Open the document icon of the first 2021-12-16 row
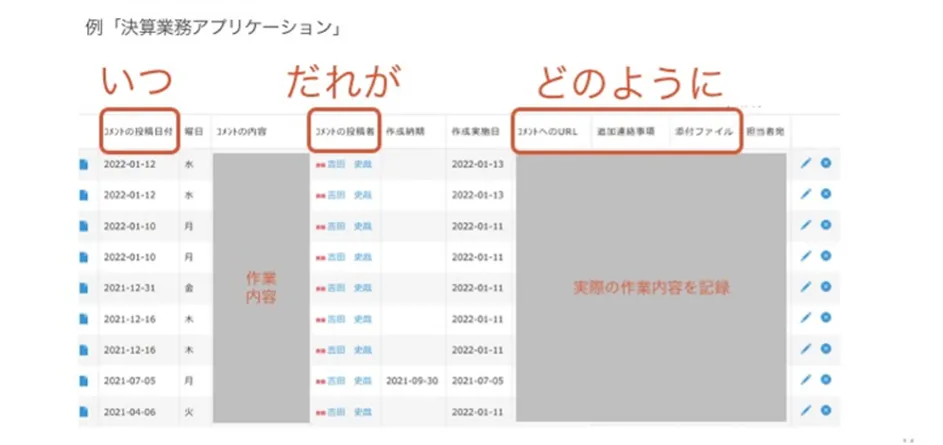This screenshot has height=445, width=943. (84, 319)
